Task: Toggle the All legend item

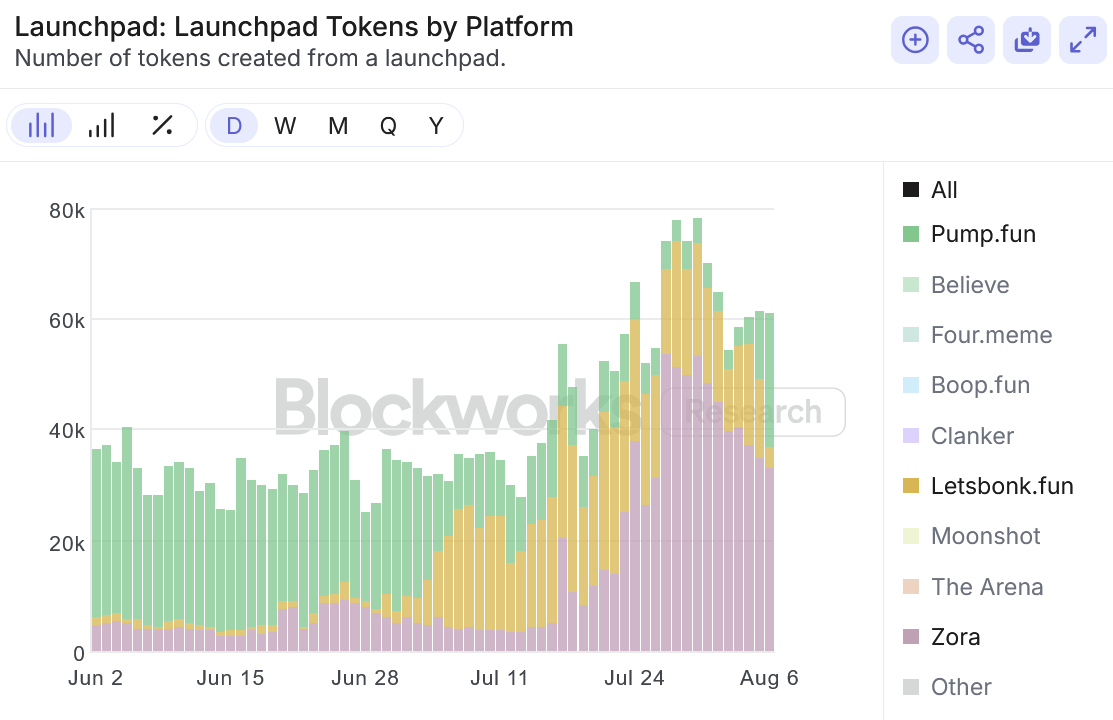Action: coord(943,190)
